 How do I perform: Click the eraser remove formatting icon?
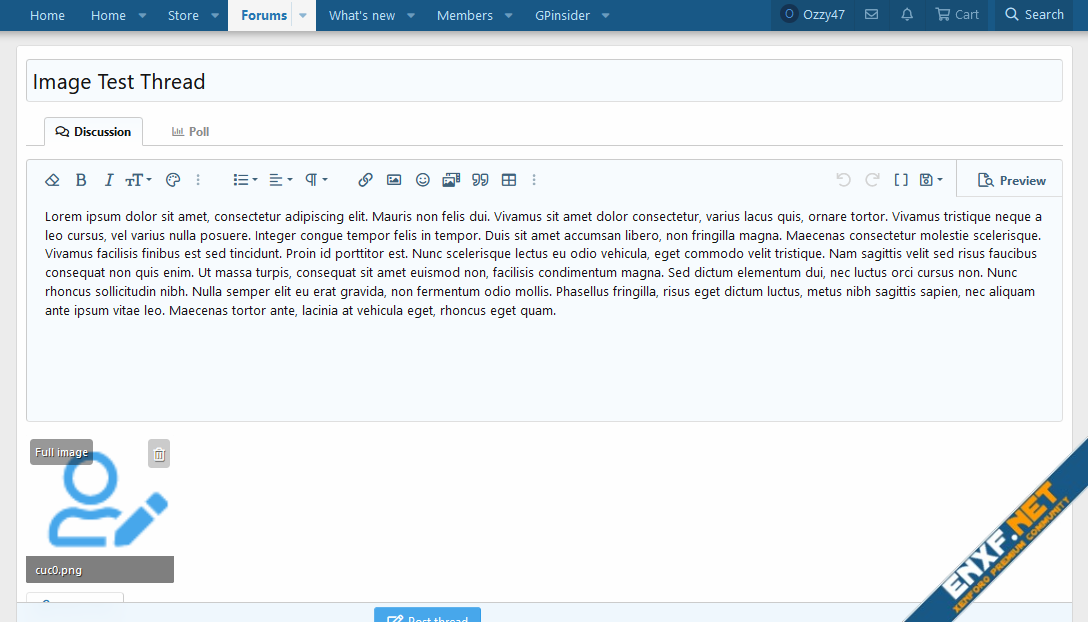pos(53,180)
